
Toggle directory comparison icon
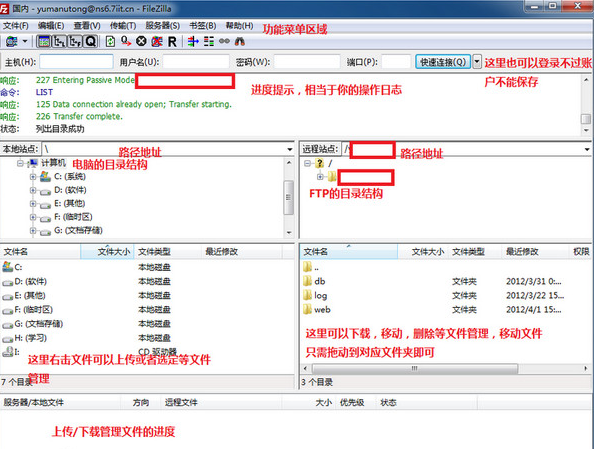tap(209, 41)
